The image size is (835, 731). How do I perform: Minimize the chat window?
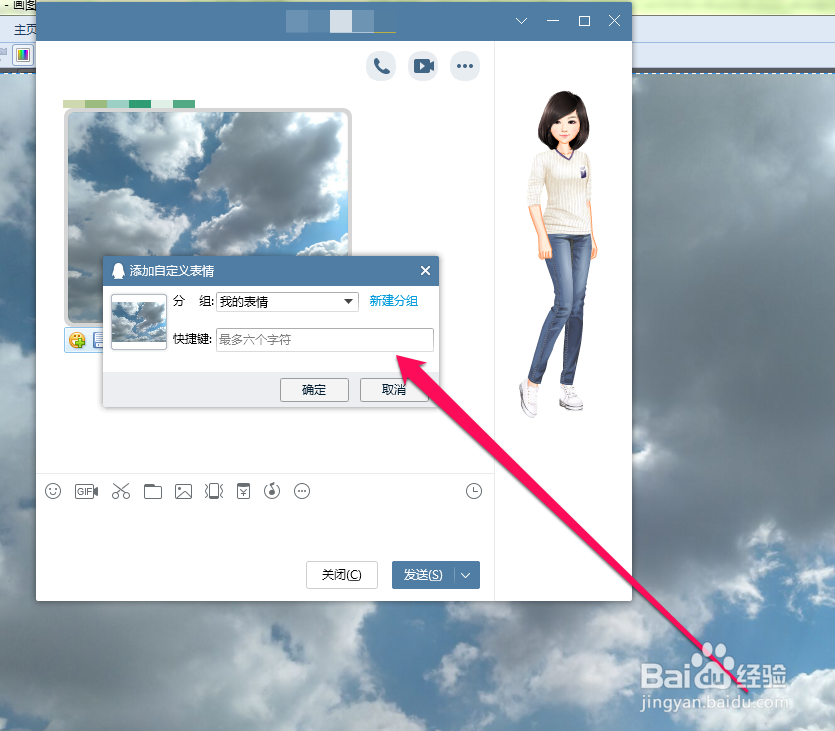pos(553,21)
